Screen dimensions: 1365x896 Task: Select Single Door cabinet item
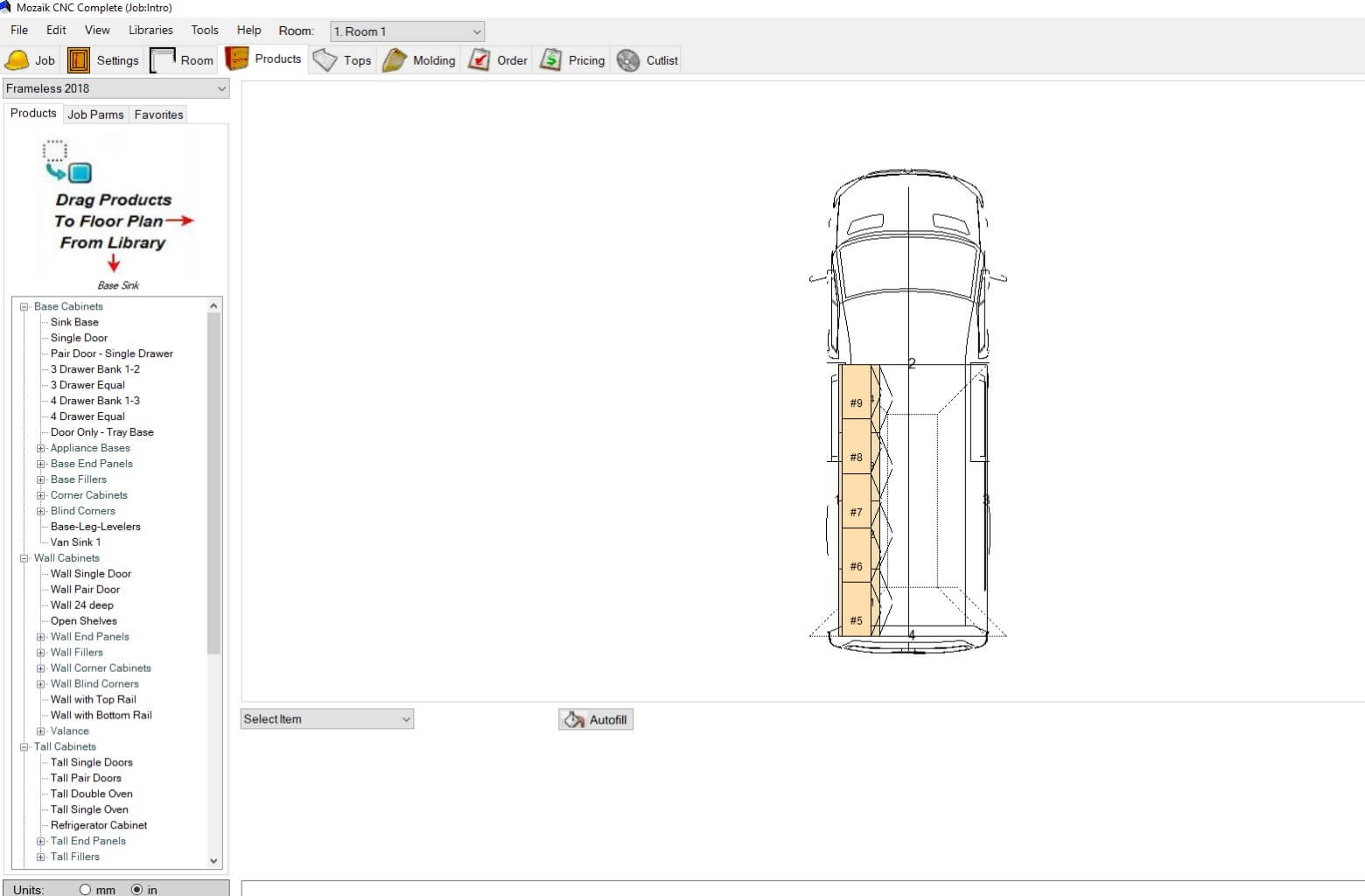click(79, 338)
